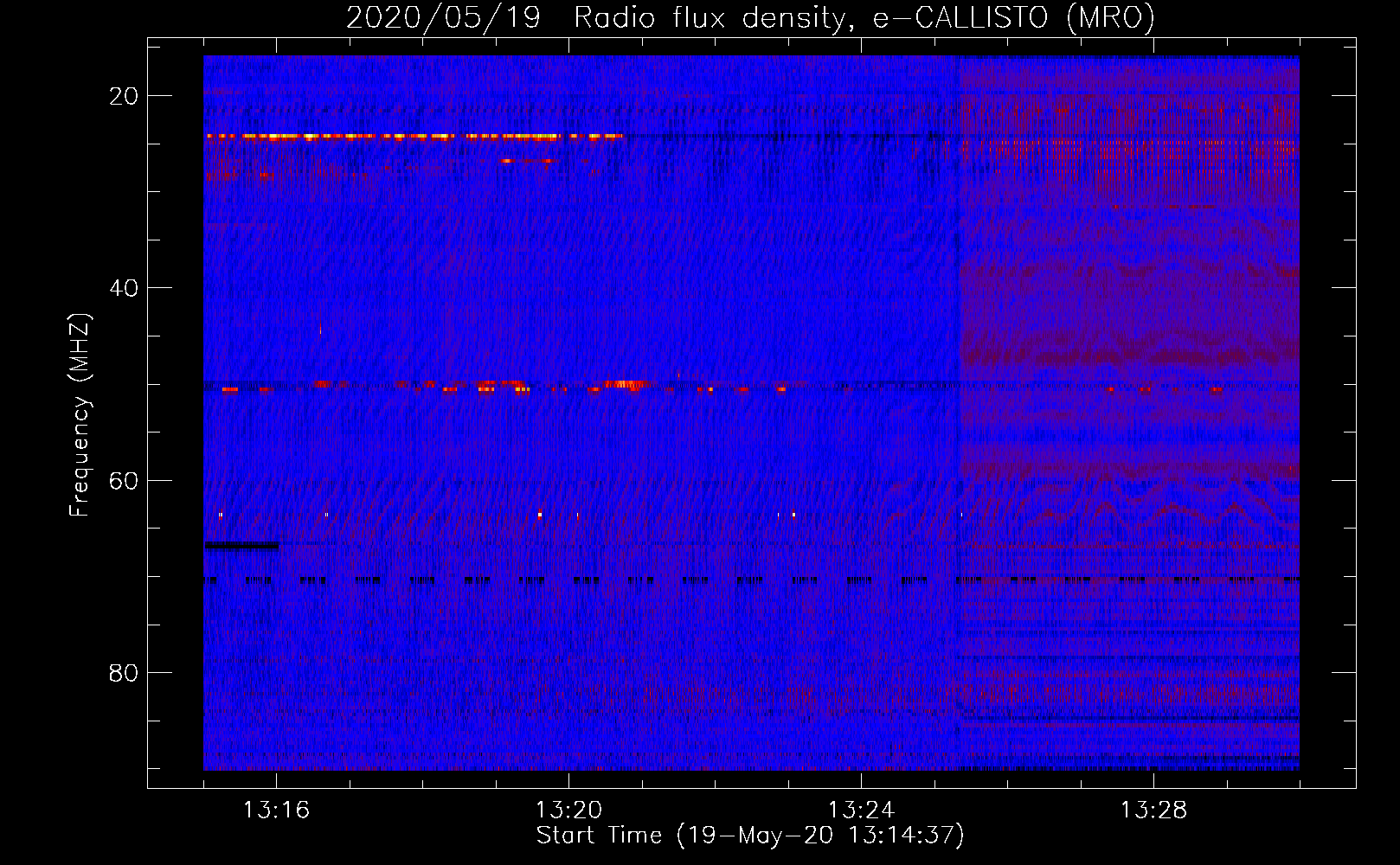
Task: Click the 13:20 time tick label
Action: (x=568, y=811)
